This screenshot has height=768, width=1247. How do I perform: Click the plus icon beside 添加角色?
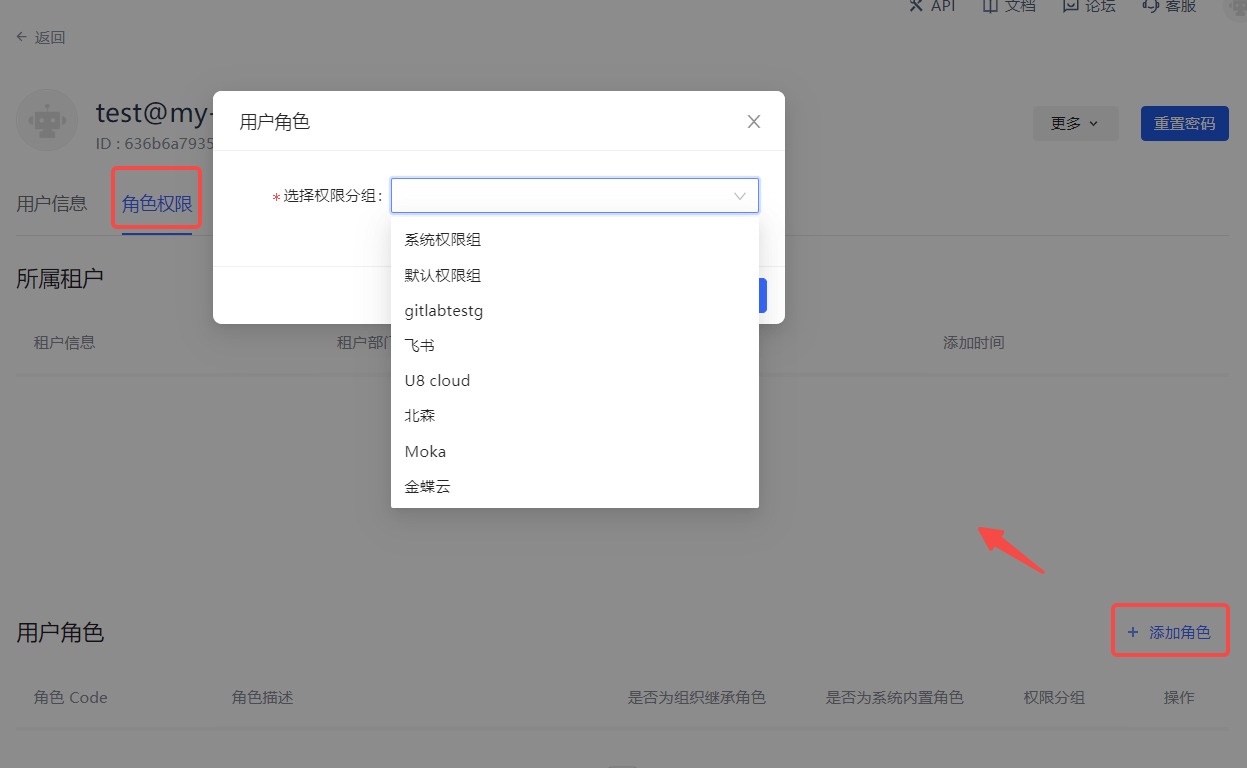pos(1133,632)
